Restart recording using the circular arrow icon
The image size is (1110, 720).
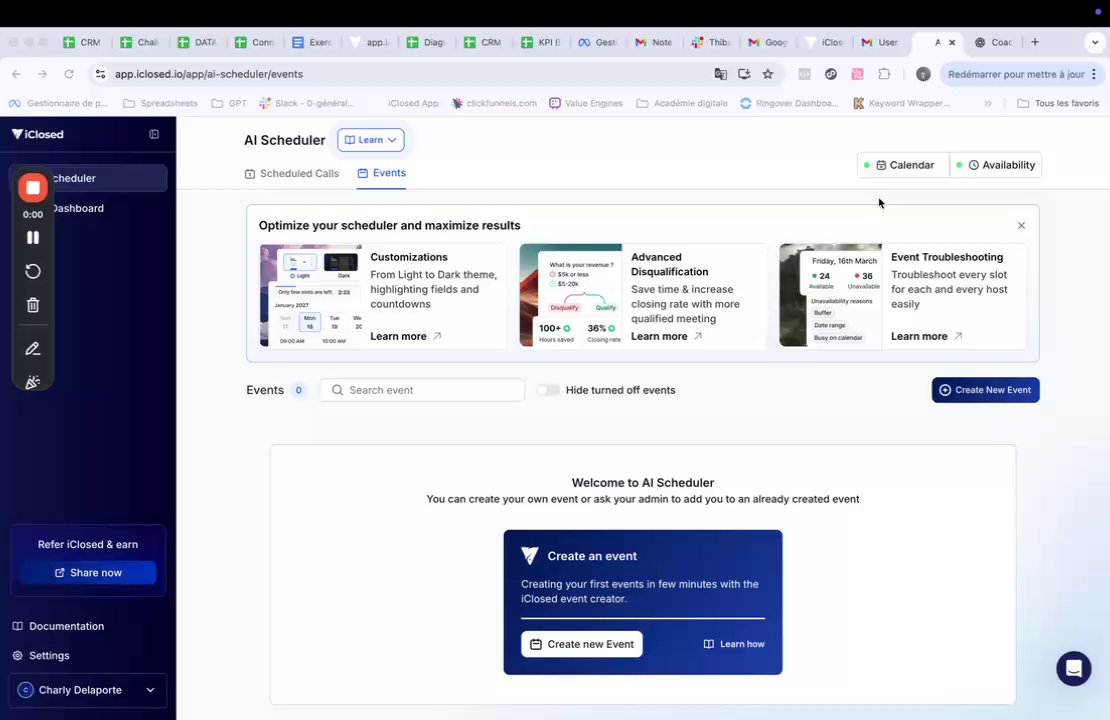(33, 272)
